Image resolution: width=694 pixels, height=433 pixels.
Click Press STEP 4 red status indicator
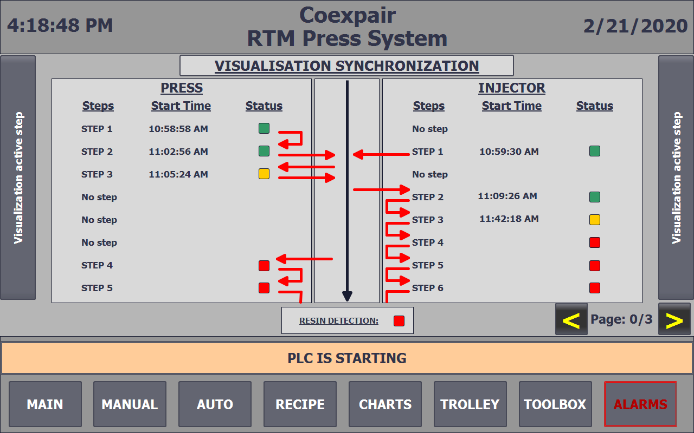point(264,265)
